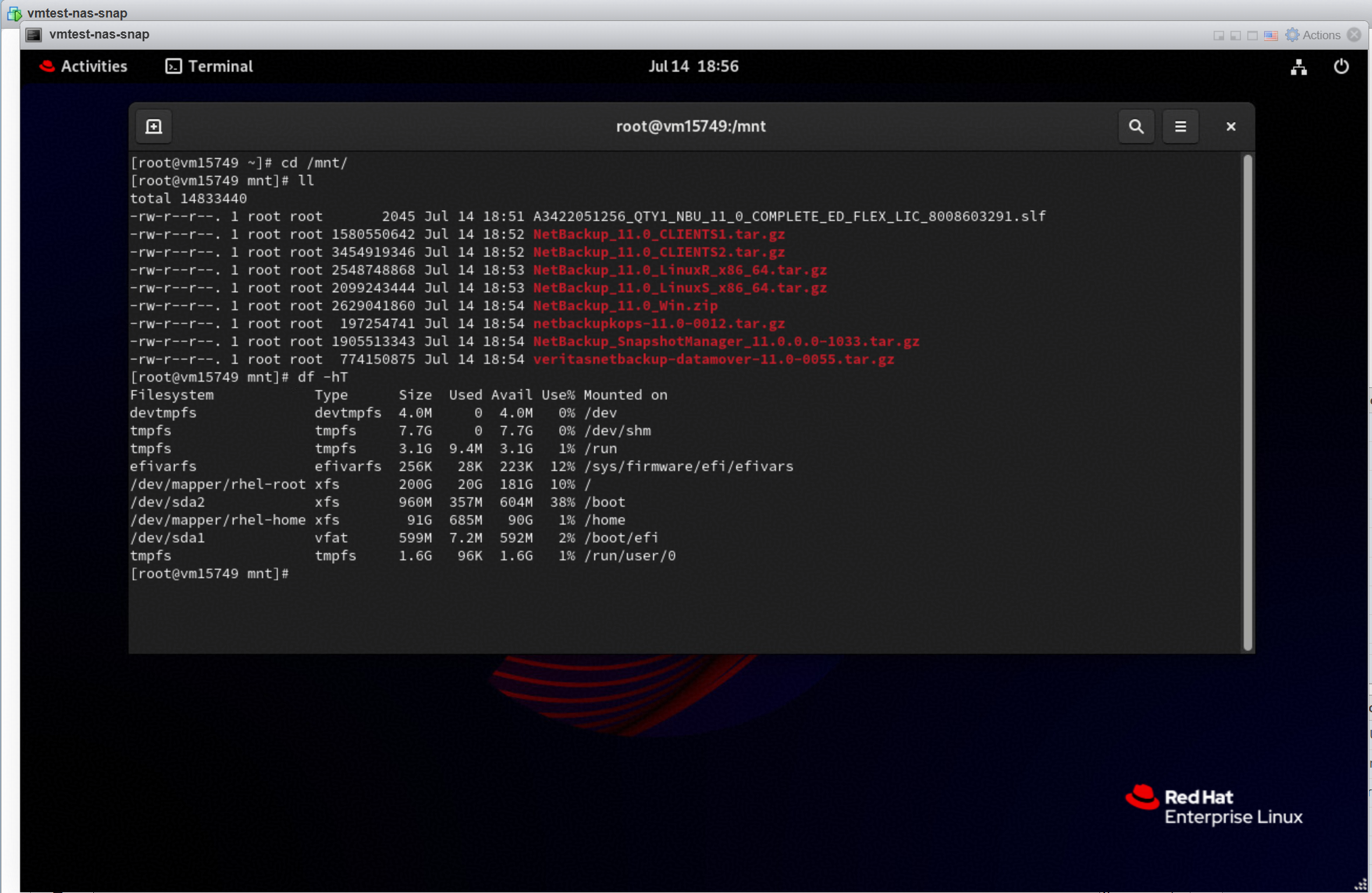This screenshot has width=1372, height=893.
Task: Click the US flag keyboard layout icon
Action: coord(1270,35)
